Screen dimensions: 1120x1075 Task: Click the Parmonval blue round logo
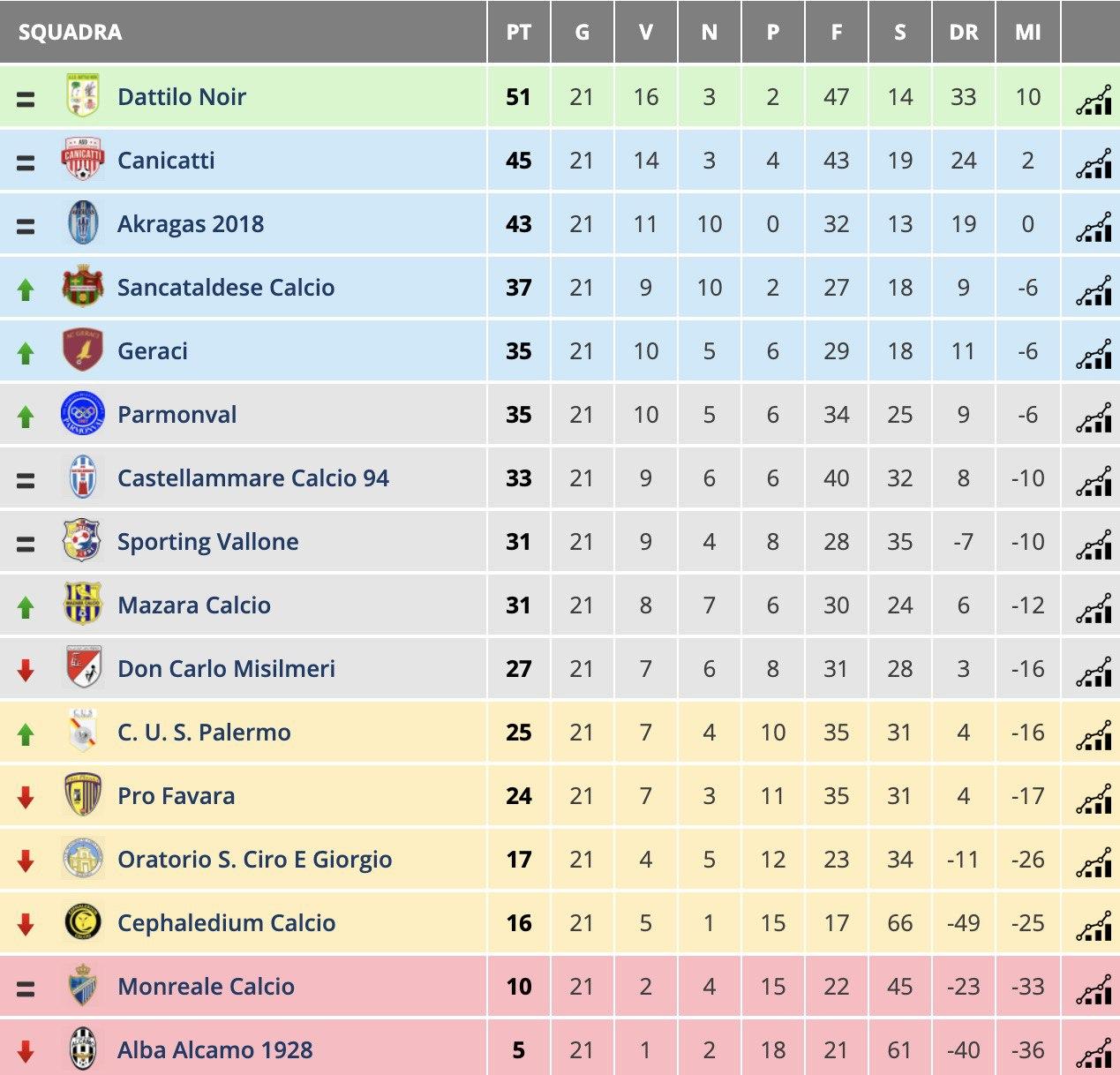click(83, 414)
